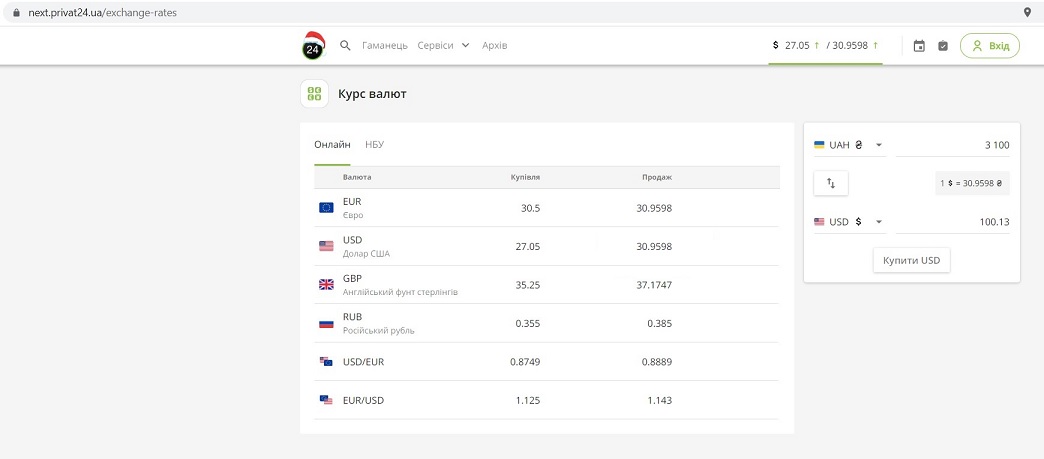Click the Вхід login button
1044x459 pixels.
(989, 46)
